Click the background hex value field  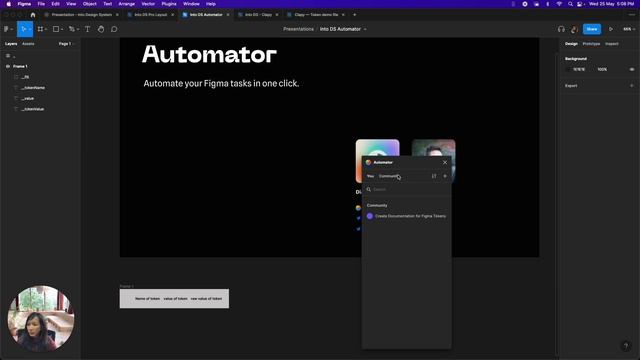(579, 69)
